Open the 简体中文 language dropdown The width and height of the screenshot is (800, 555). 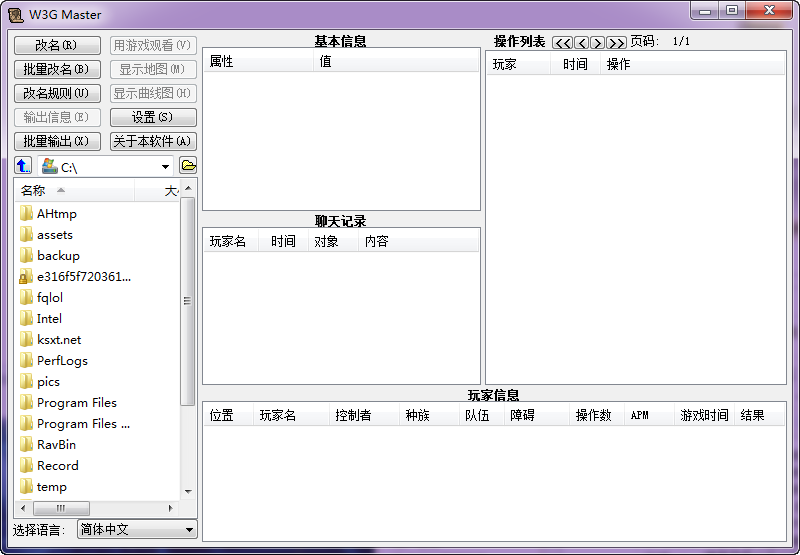click(137, 529)
